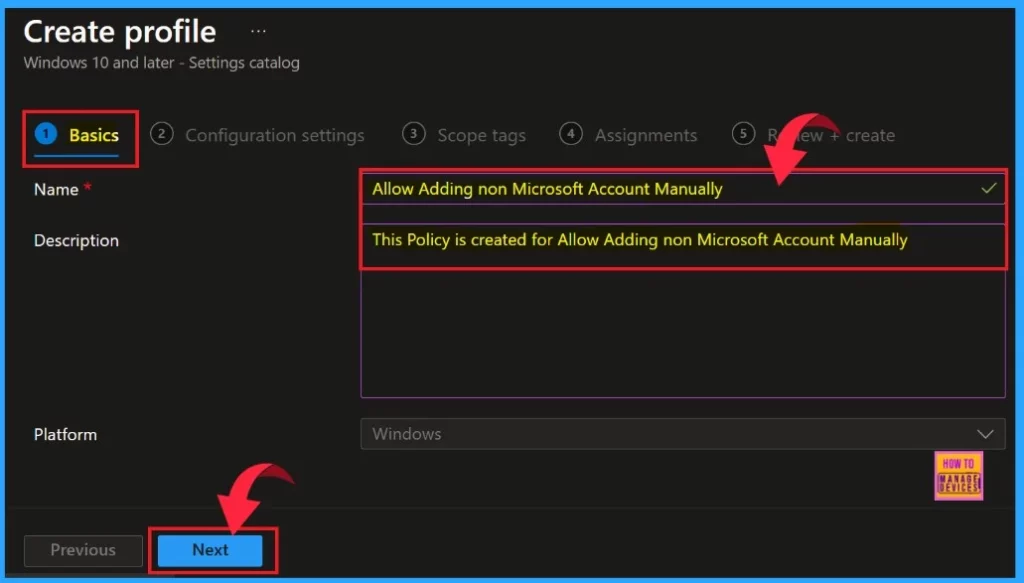Click the Next button
The height and width of the screenshot is (583, 1024).
[x=210, y=550]
